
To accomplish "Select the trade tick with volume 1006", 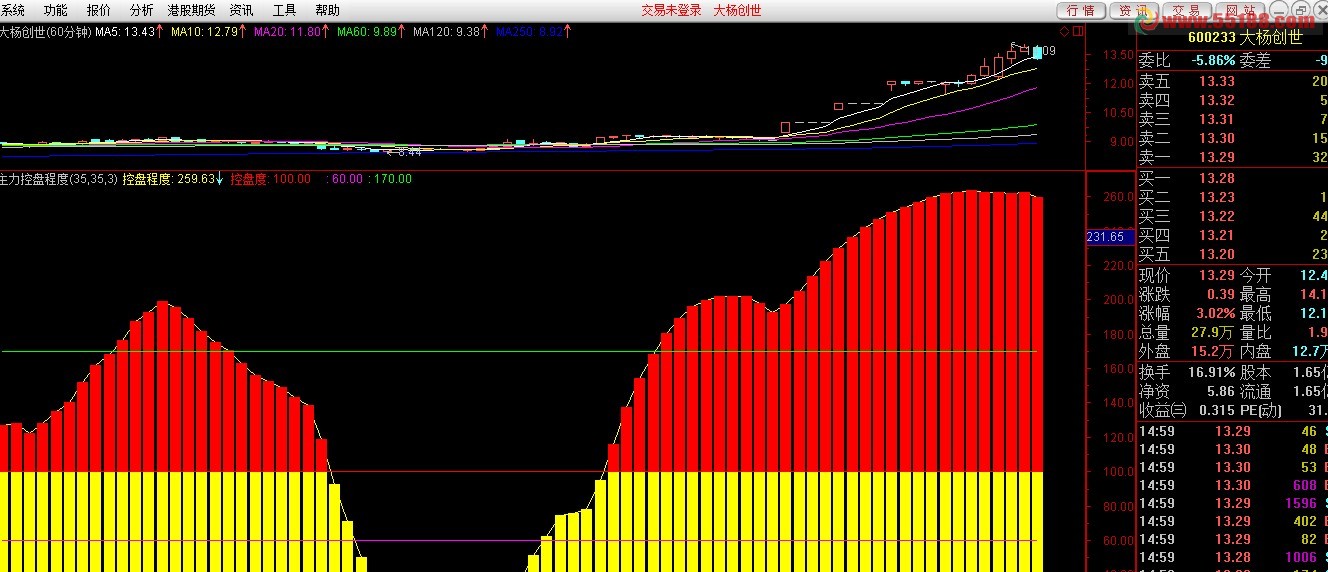I will pyautogui.click(x=1233, y=557).
